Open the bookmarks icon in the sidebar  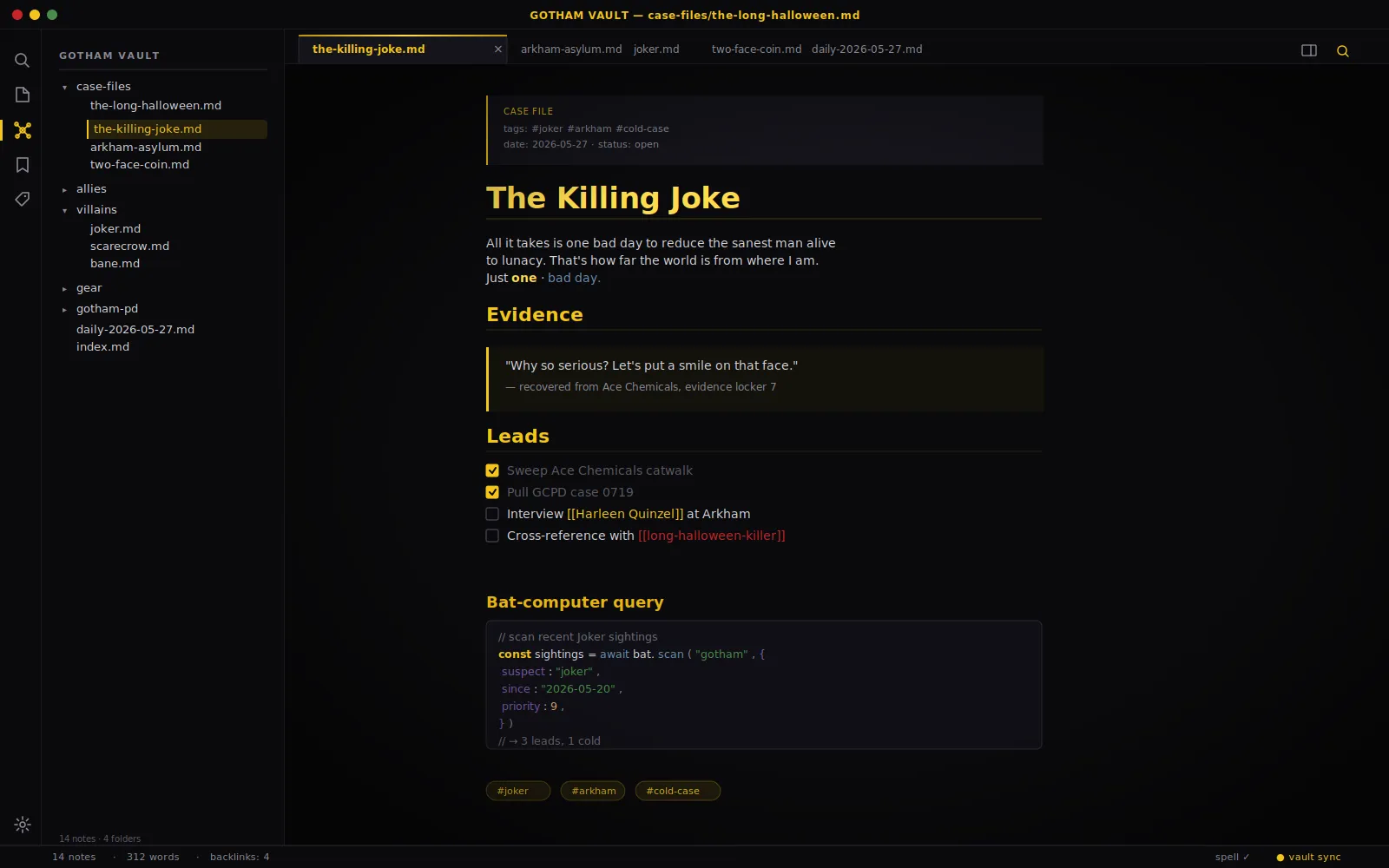(x=23, y=165)
